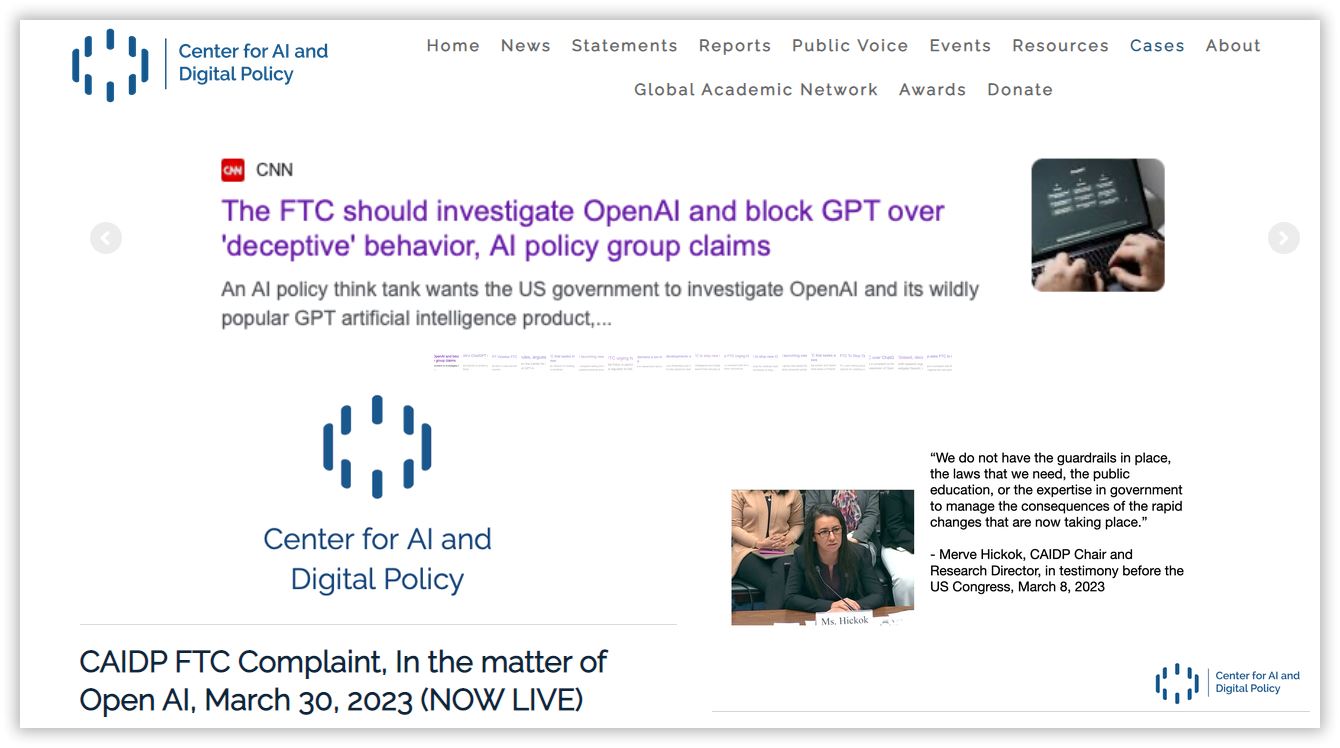The height and width of the screenshot is (748, 1340).
Task: Click the CAIDP logo in the header
Action: [110, 64]
